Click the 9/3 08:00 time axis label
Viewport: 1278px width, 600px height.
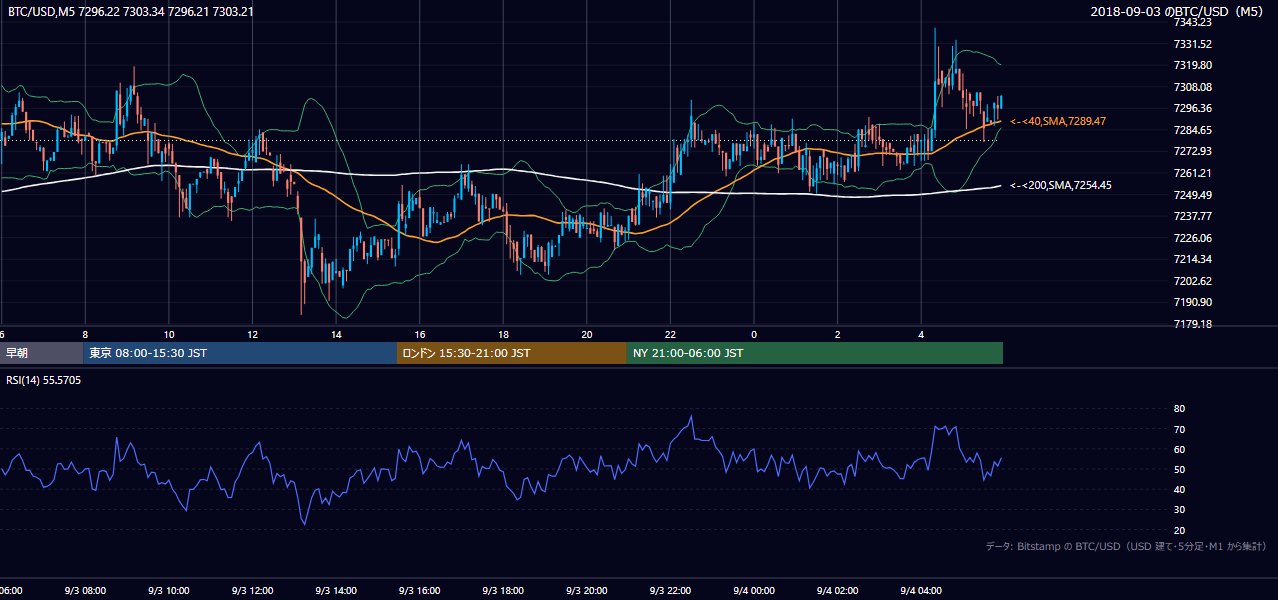85,591
